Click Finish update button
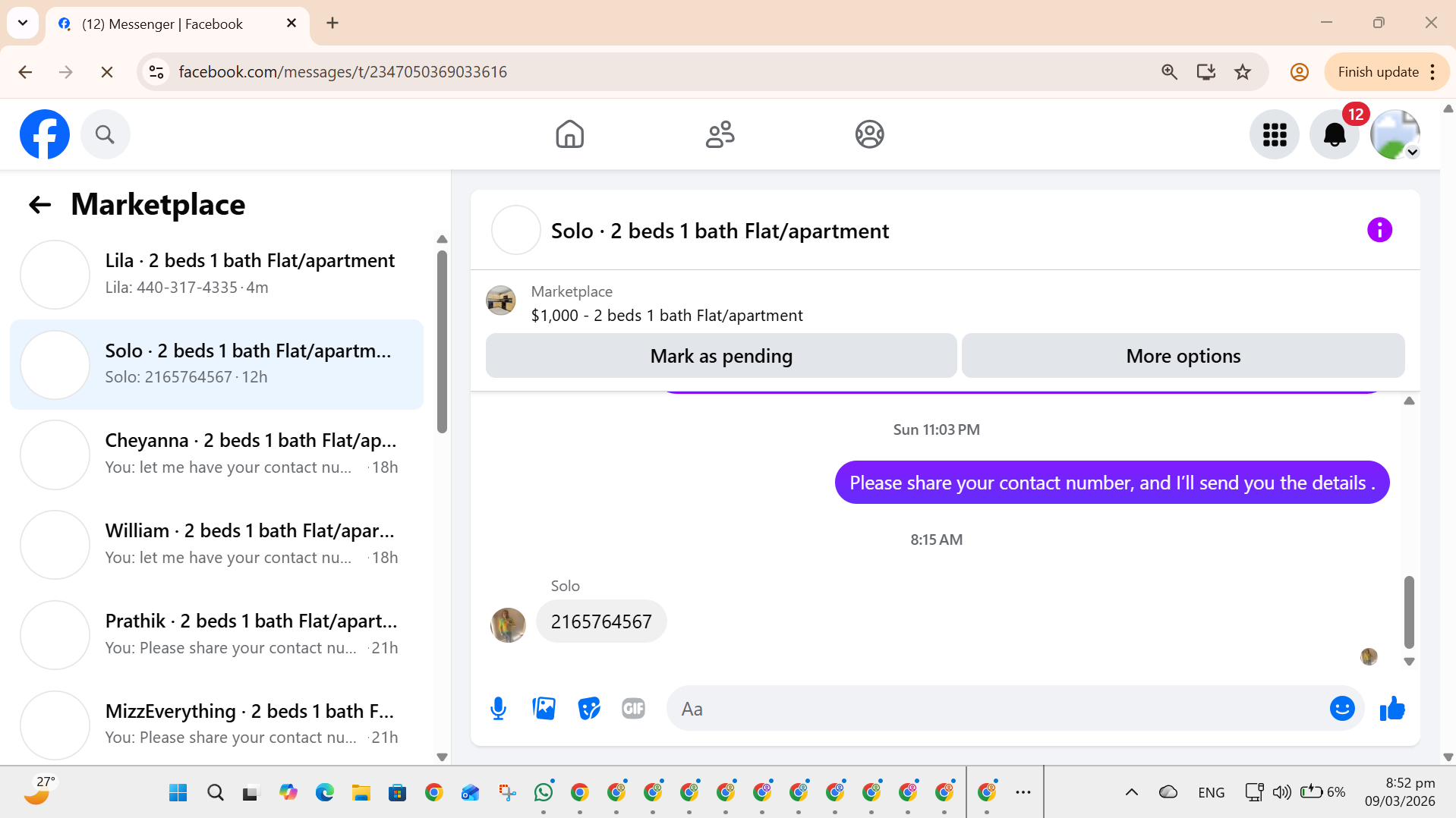 [1378, 72]
